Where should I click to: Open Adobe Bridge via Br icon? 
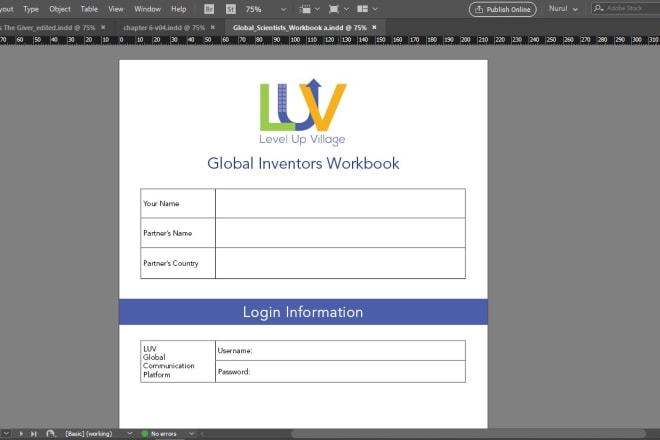209,9
